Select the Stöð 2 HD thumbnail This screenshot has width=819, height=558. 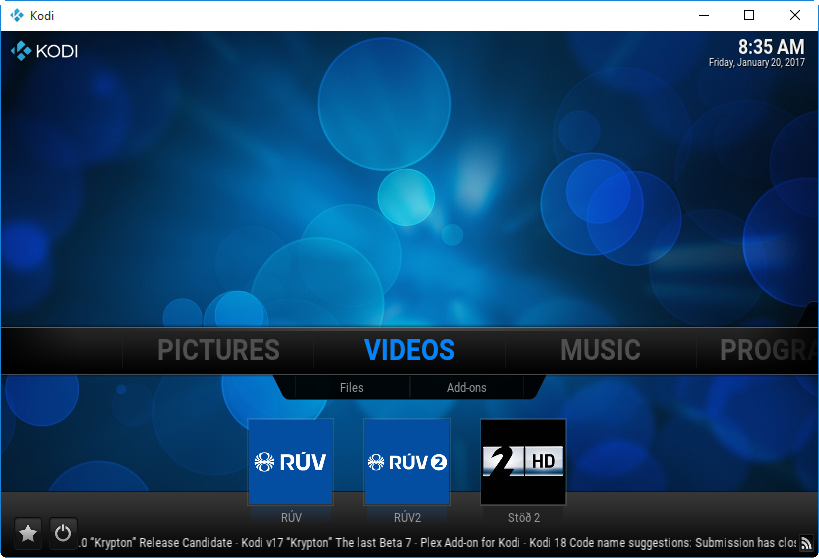pos(523,462)
